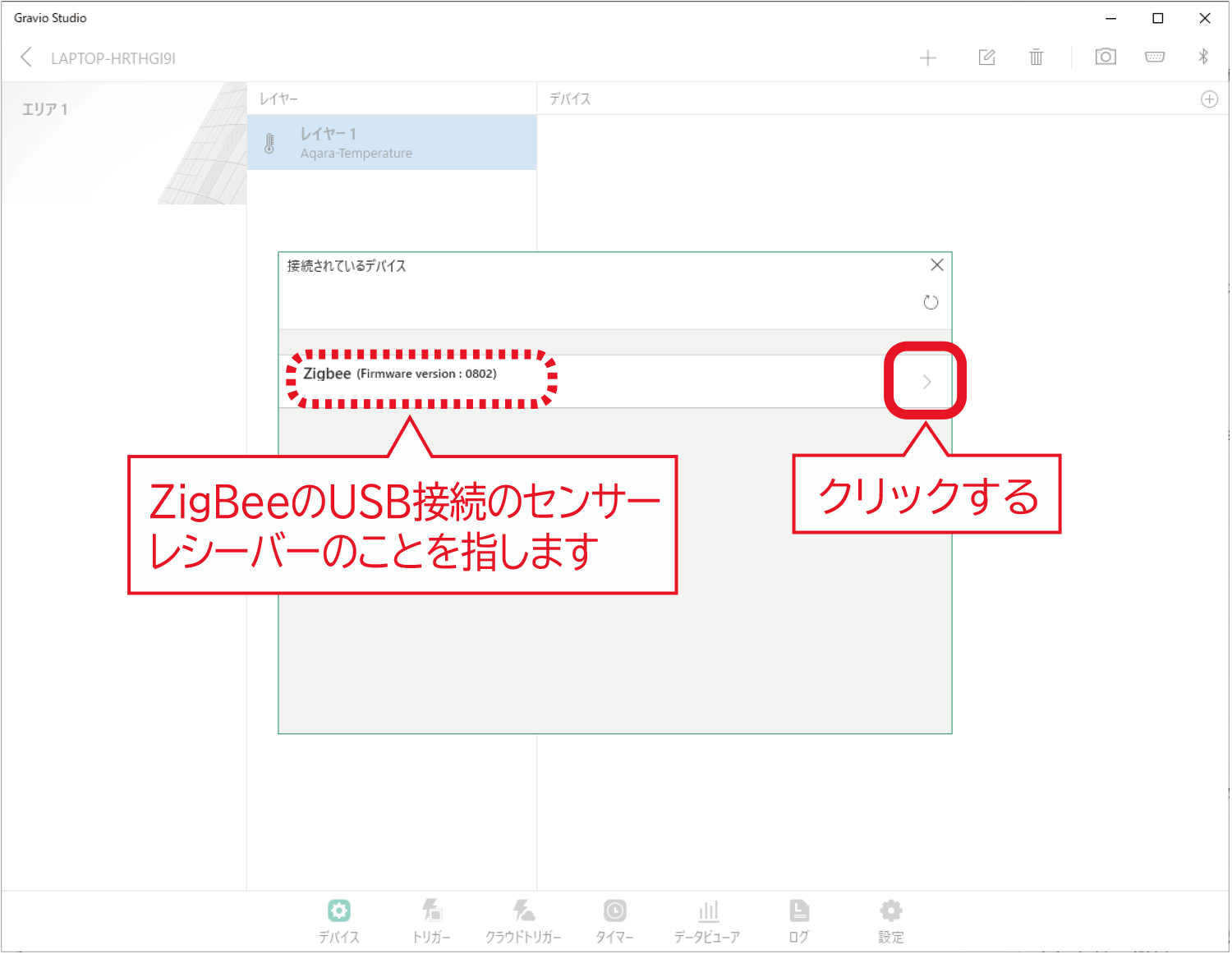Click the Bluetooth icon in top toolbar
The image size is (1232, 954).
point(1203,57)
